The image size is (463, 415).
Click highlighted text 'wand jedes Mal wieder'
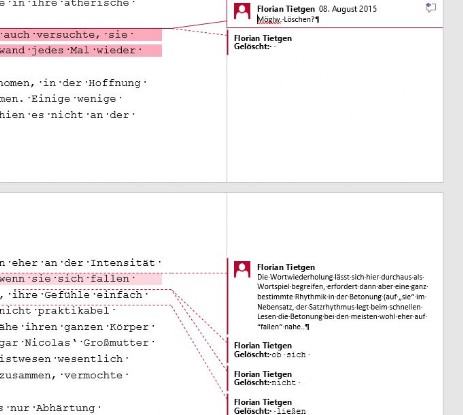71,50
